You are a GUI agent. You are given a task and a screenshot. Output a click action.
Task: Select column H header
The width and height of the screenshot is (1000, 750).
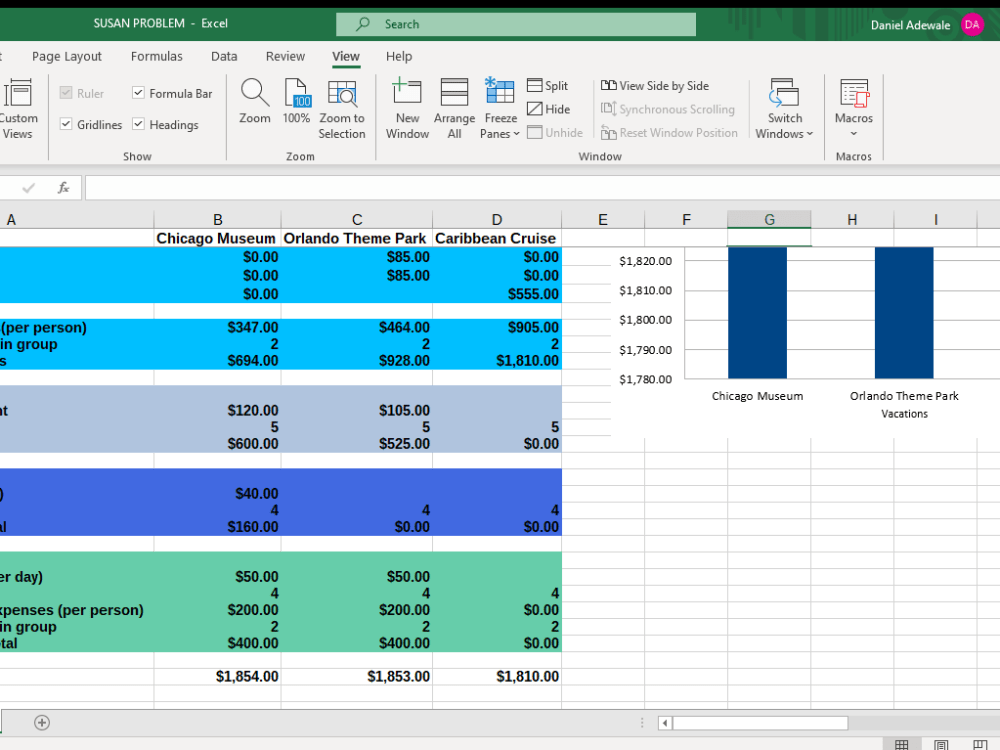pos(852,219)
